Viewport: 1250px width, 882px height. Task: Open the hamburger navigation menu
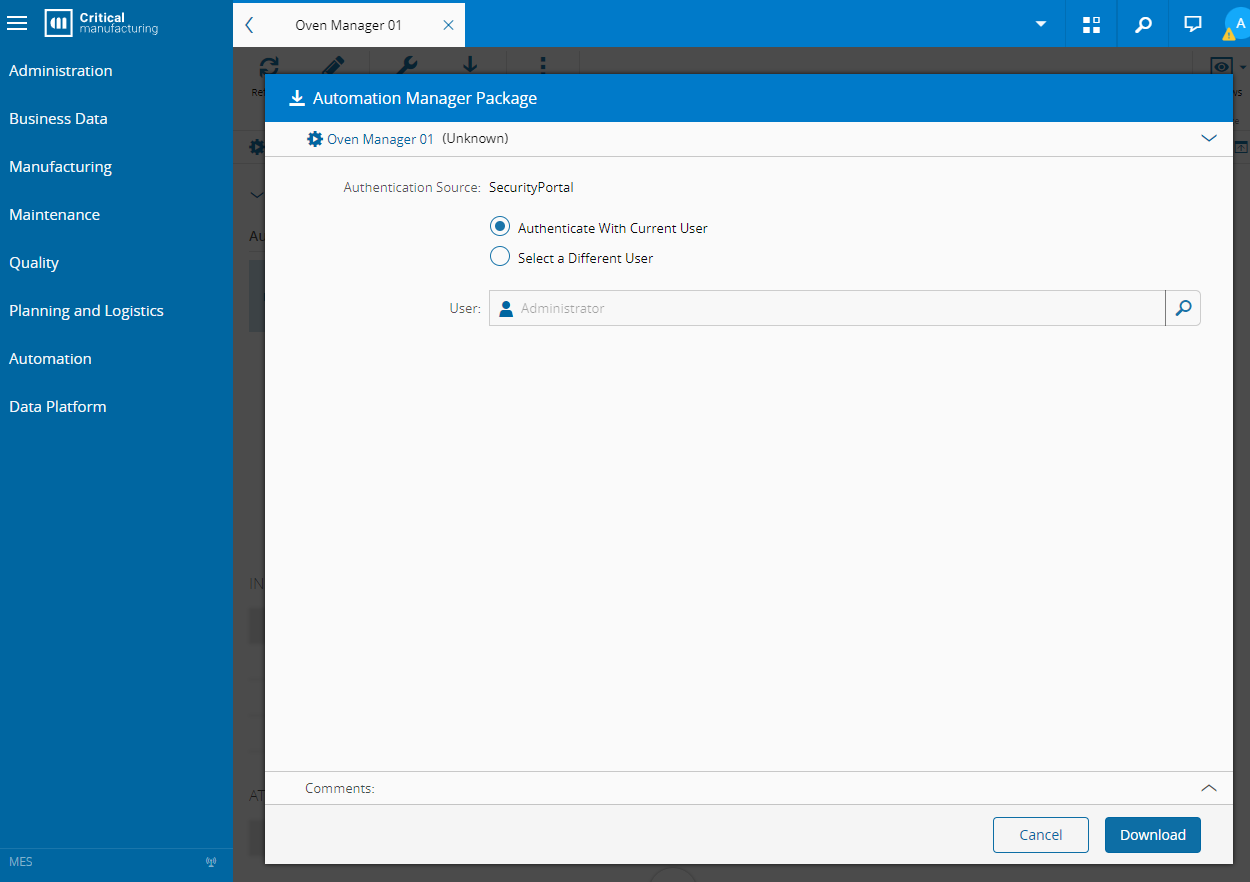coord(17,23)
